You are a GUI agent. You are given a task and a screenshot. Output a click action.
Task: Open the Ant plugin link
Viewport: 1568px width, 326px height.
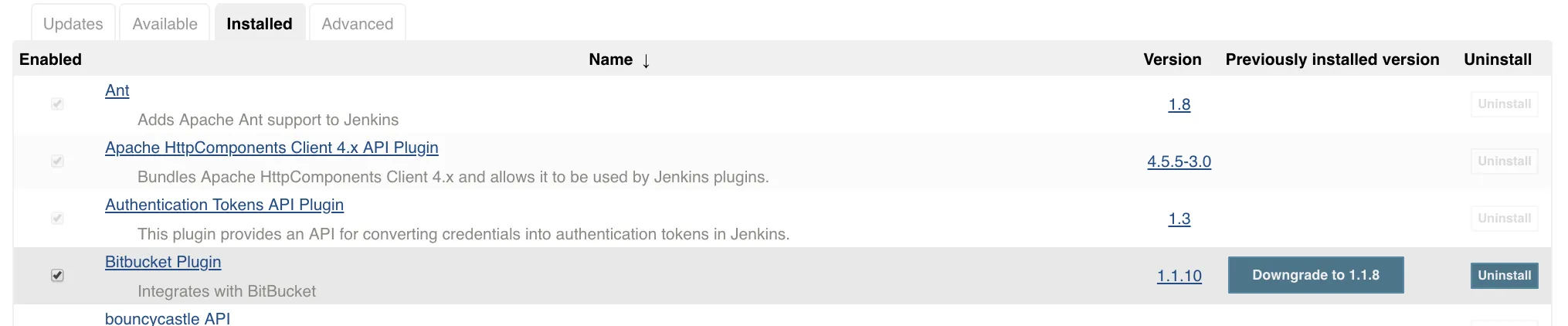[117, 90]
